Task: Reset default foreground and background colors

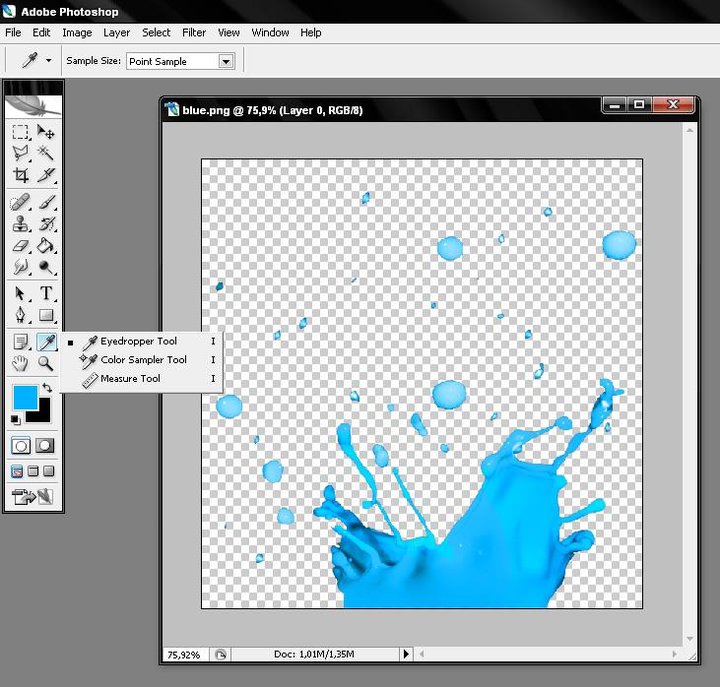Action: coord(15,419)
